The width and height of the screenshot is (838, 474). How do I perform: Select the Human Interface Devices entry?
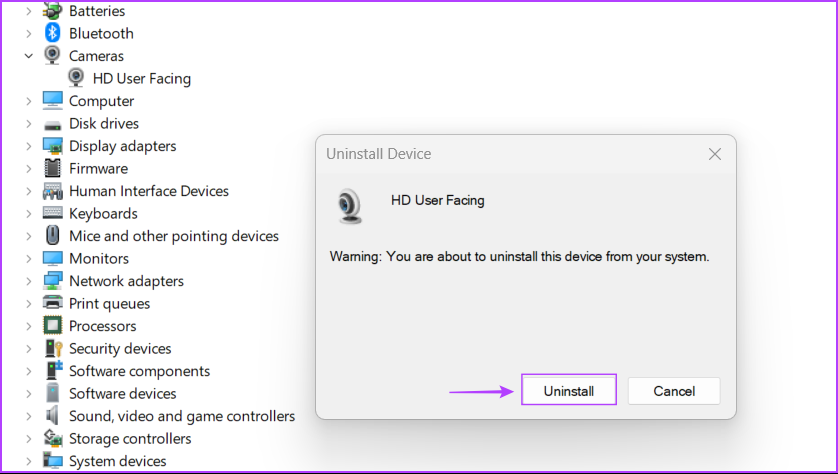pyautogui.click(x=148, y=191)
